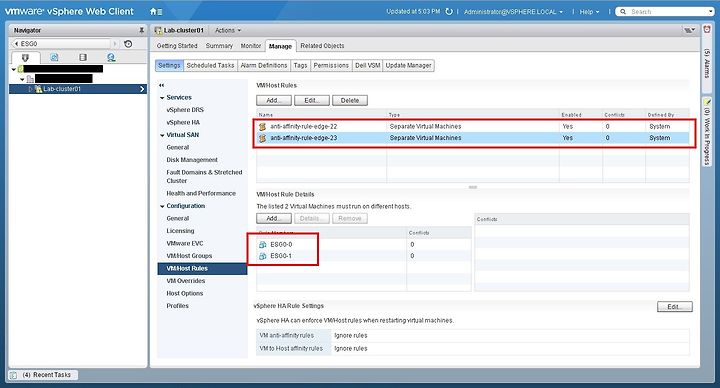Open the Administrator@VSPHERE.LOCAL user dropdown
This screenshot has width=720, height=388.
coord(513,12)
